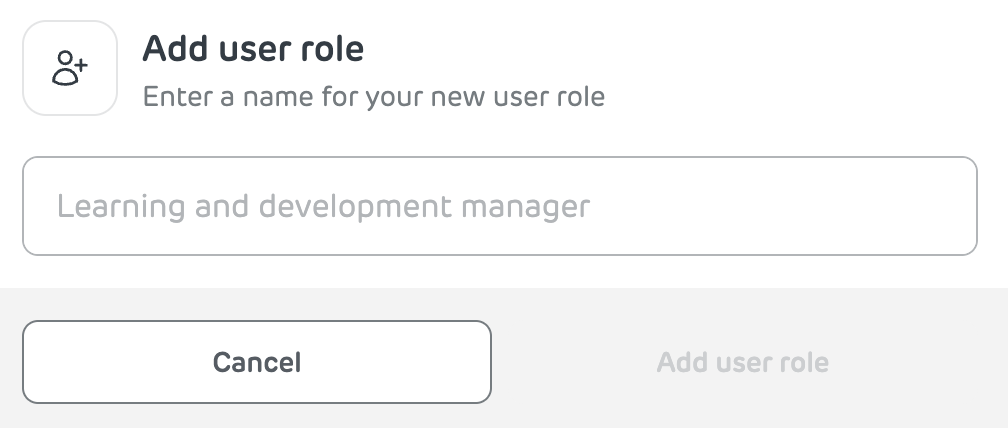Click the role name input field

click(500, 206)
